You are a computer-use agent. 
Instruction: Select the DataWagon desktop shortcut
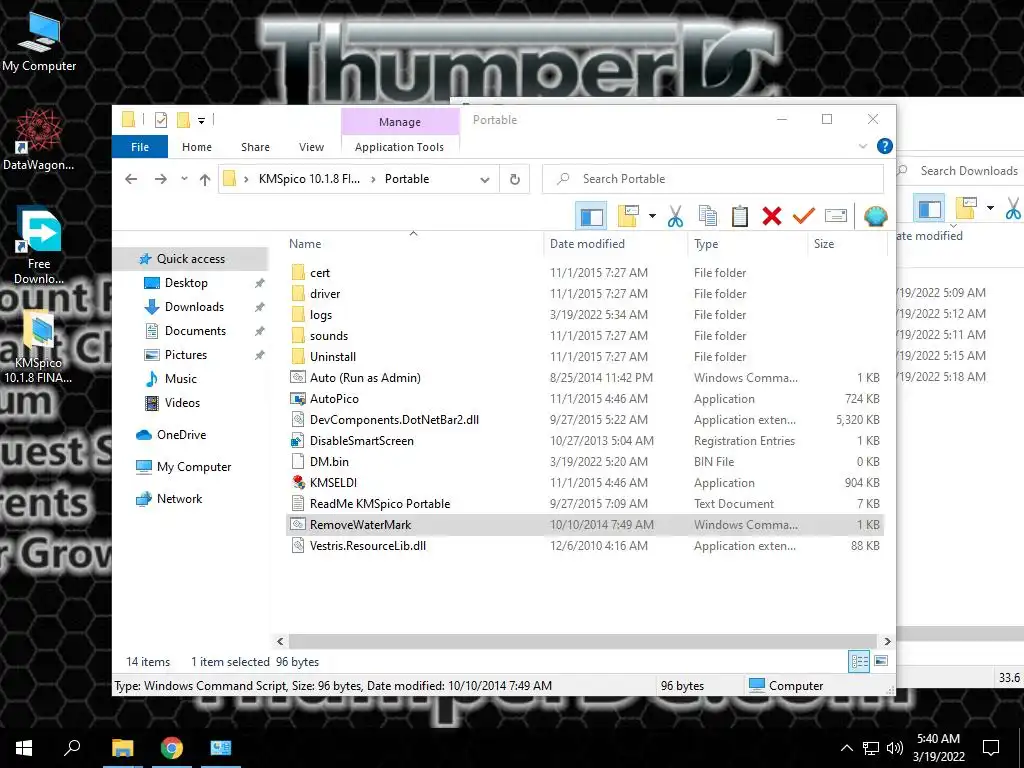coord(39,140)
